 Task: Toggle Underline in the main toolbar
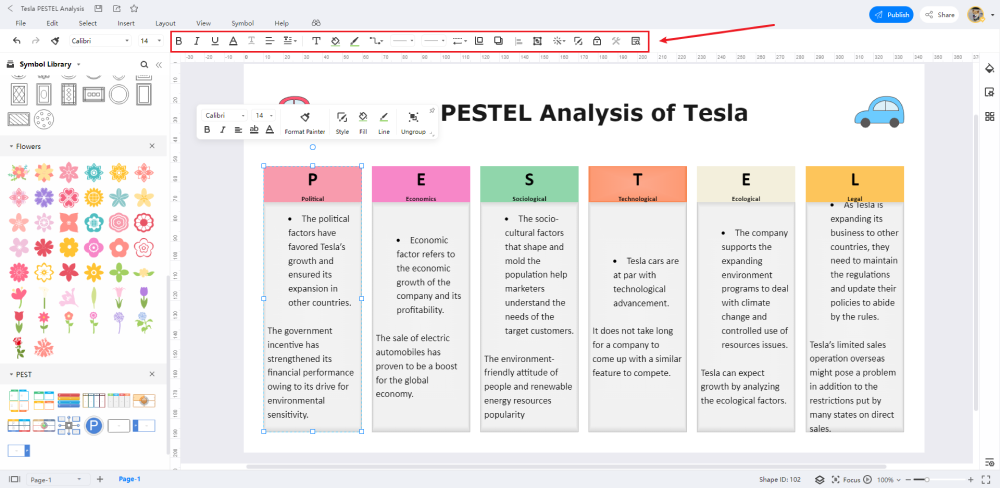(215, 41)
